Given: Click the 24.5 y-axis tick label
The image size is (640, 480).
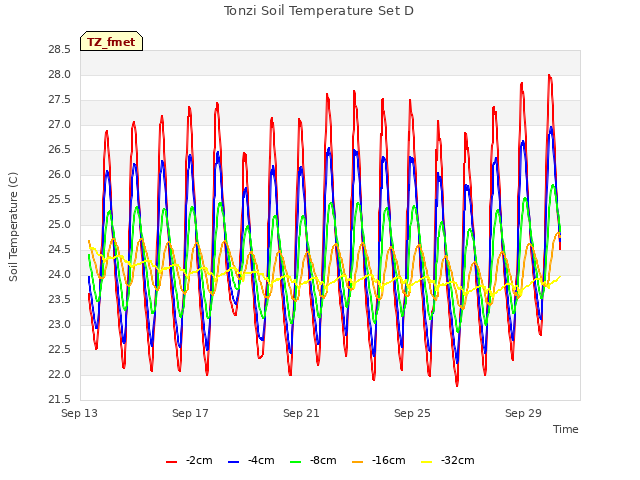Looking at the screenshot, I should point(60,250).
